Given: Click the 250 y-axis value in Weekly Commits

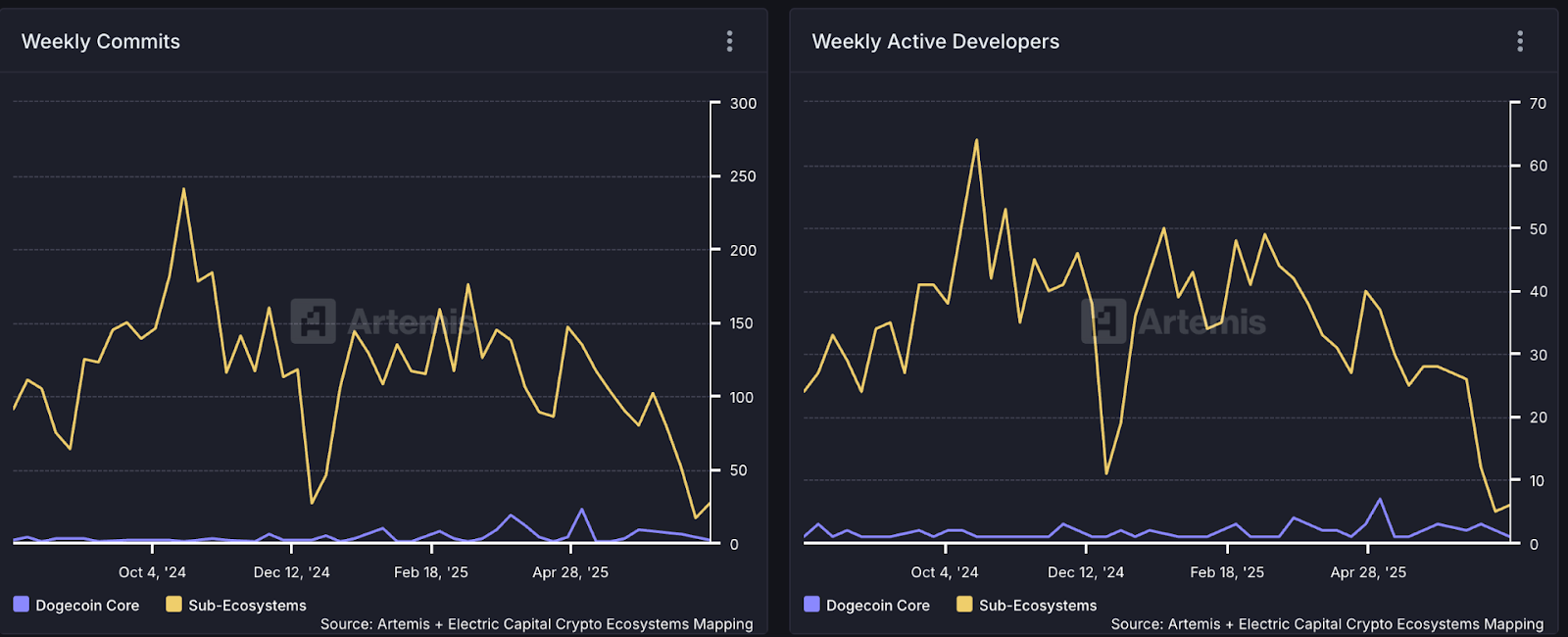Looking at the screenshot, I should pyautogui.click(x=743, y=176).
